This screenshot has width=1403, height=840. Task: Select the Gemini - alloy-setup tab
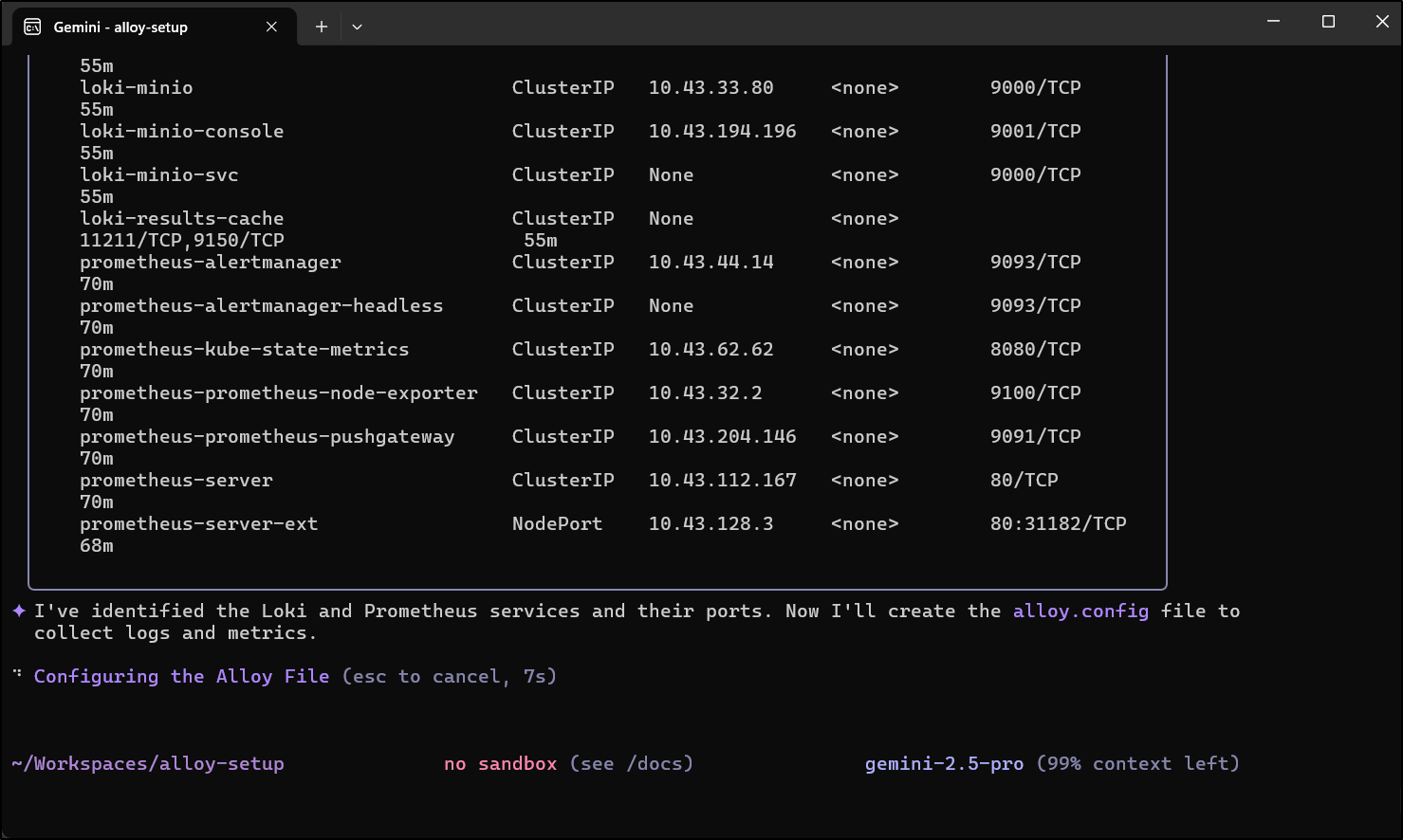point(155,27)
